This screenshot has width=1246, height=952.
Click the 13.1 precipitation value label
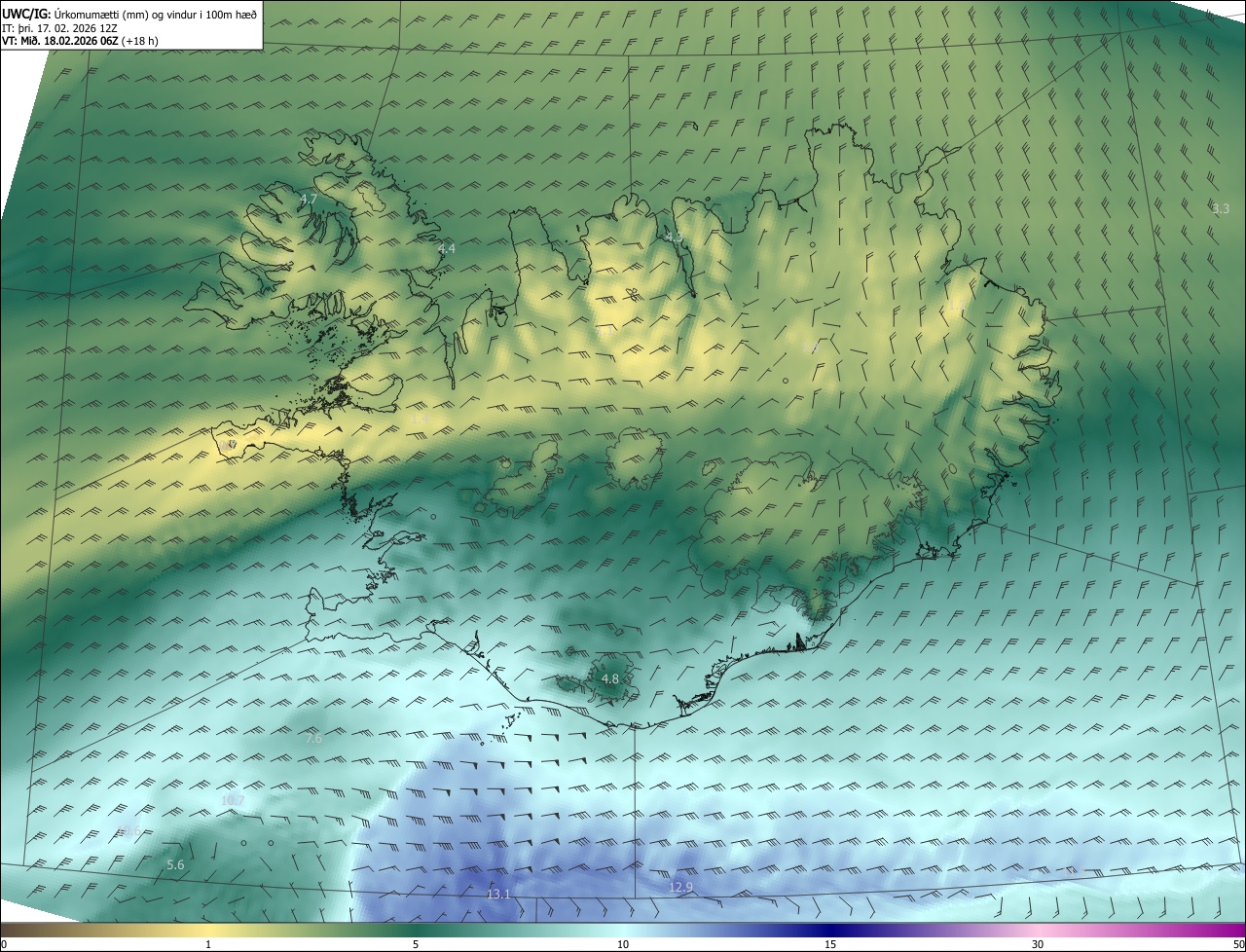[498, 894]
